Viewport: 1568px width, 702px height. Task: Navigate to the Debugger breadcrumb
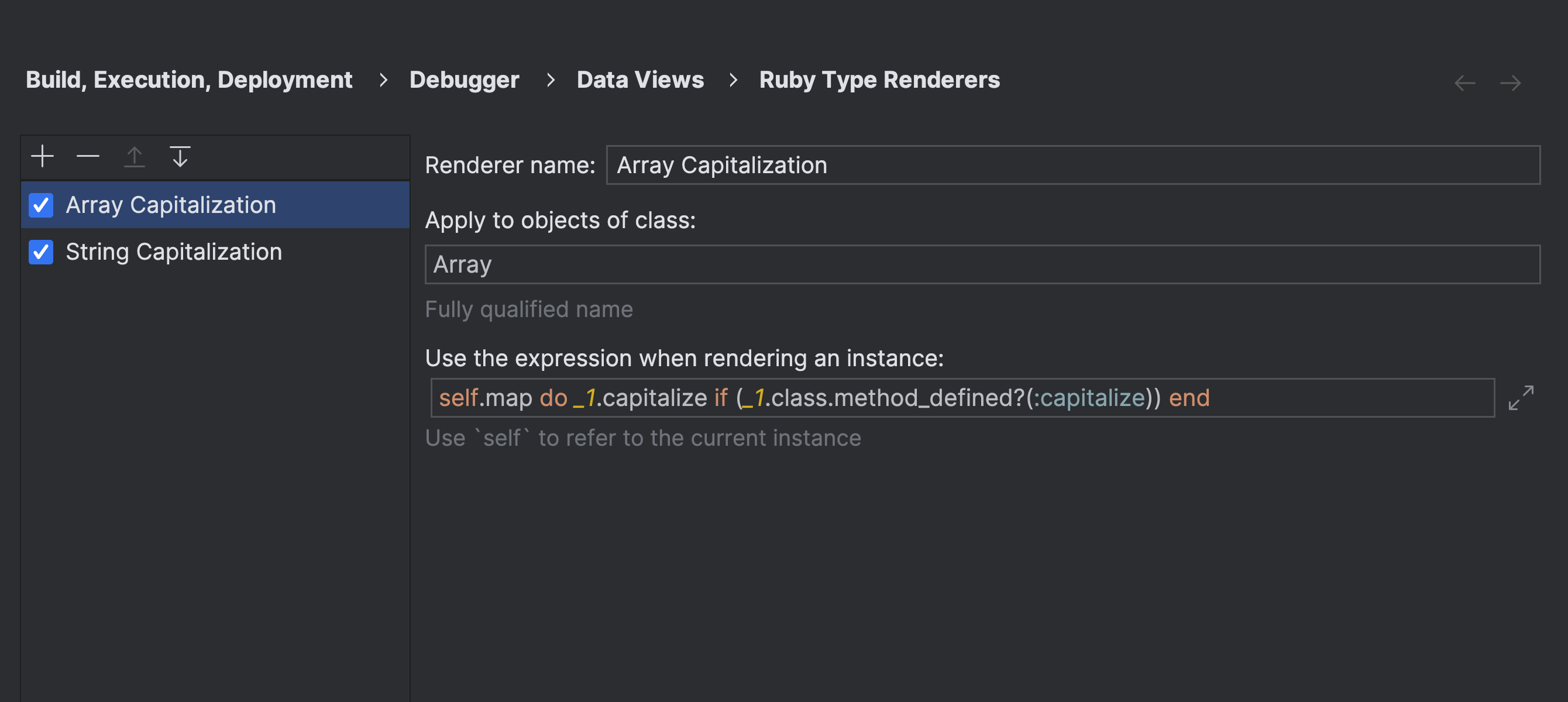[x=464, y=80]
